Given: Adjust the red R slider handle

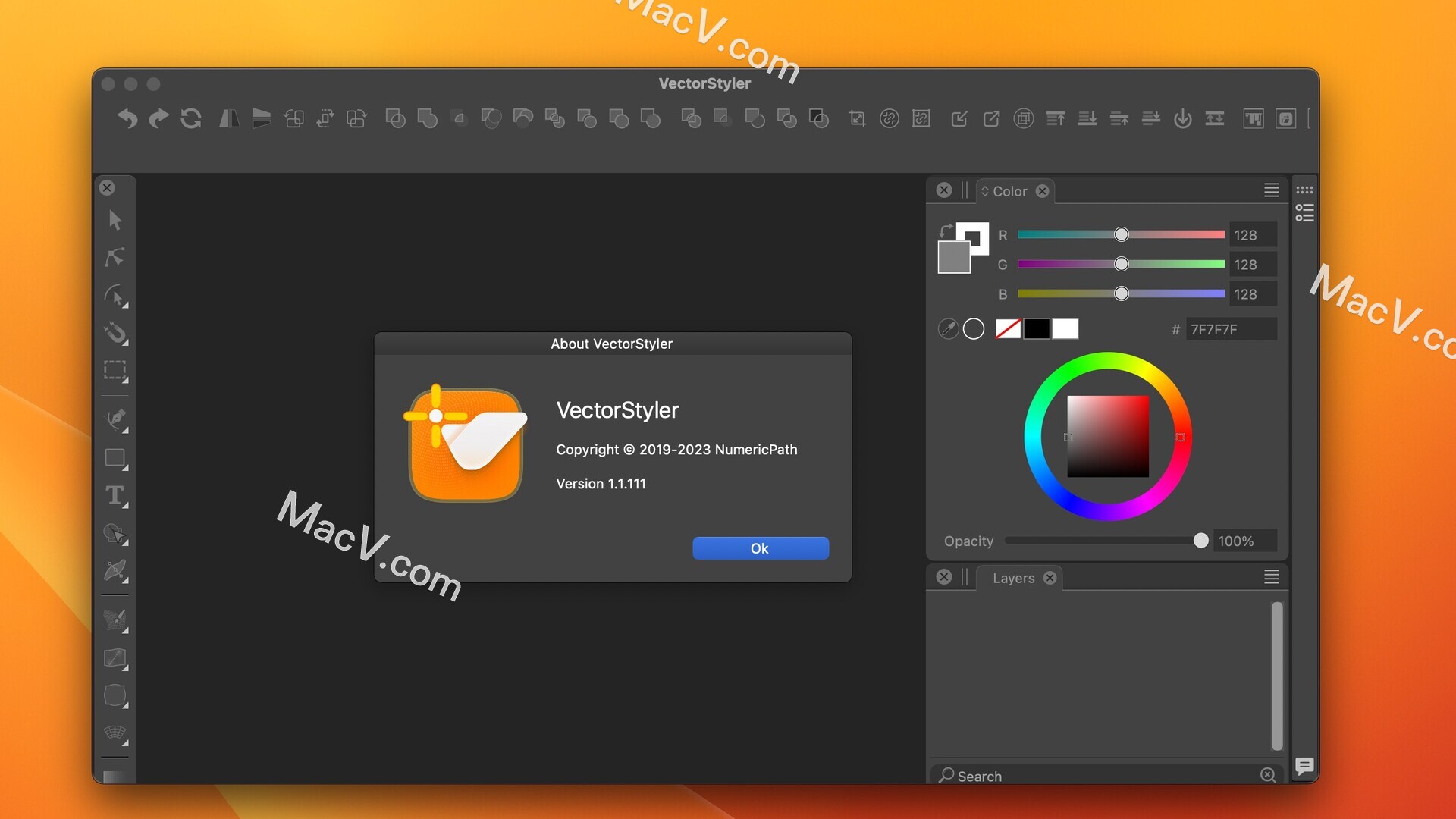Looking at the screenshot, I should click(1122, 234).
